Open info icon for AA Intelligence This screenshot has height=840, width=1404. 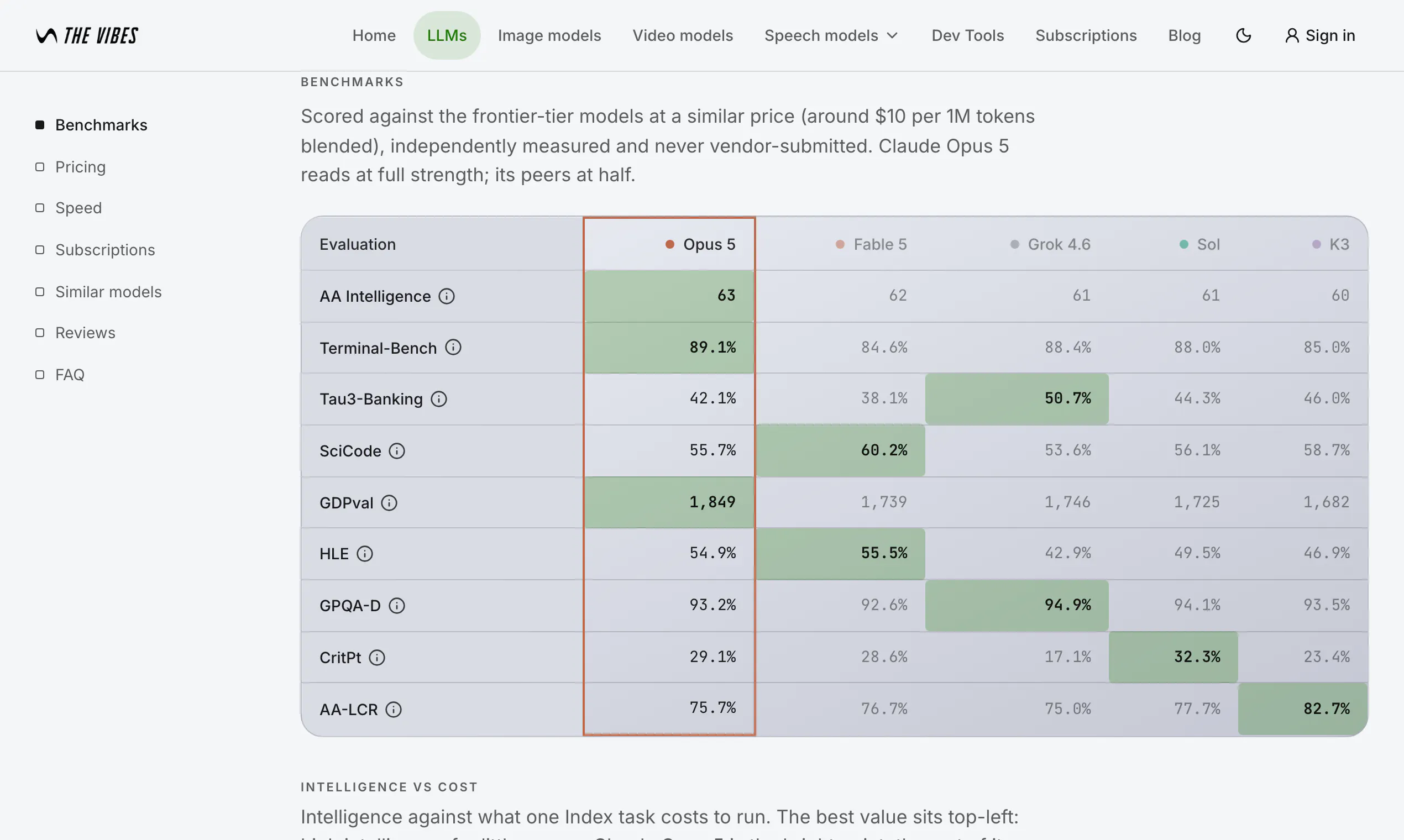[x=447, y=296]
